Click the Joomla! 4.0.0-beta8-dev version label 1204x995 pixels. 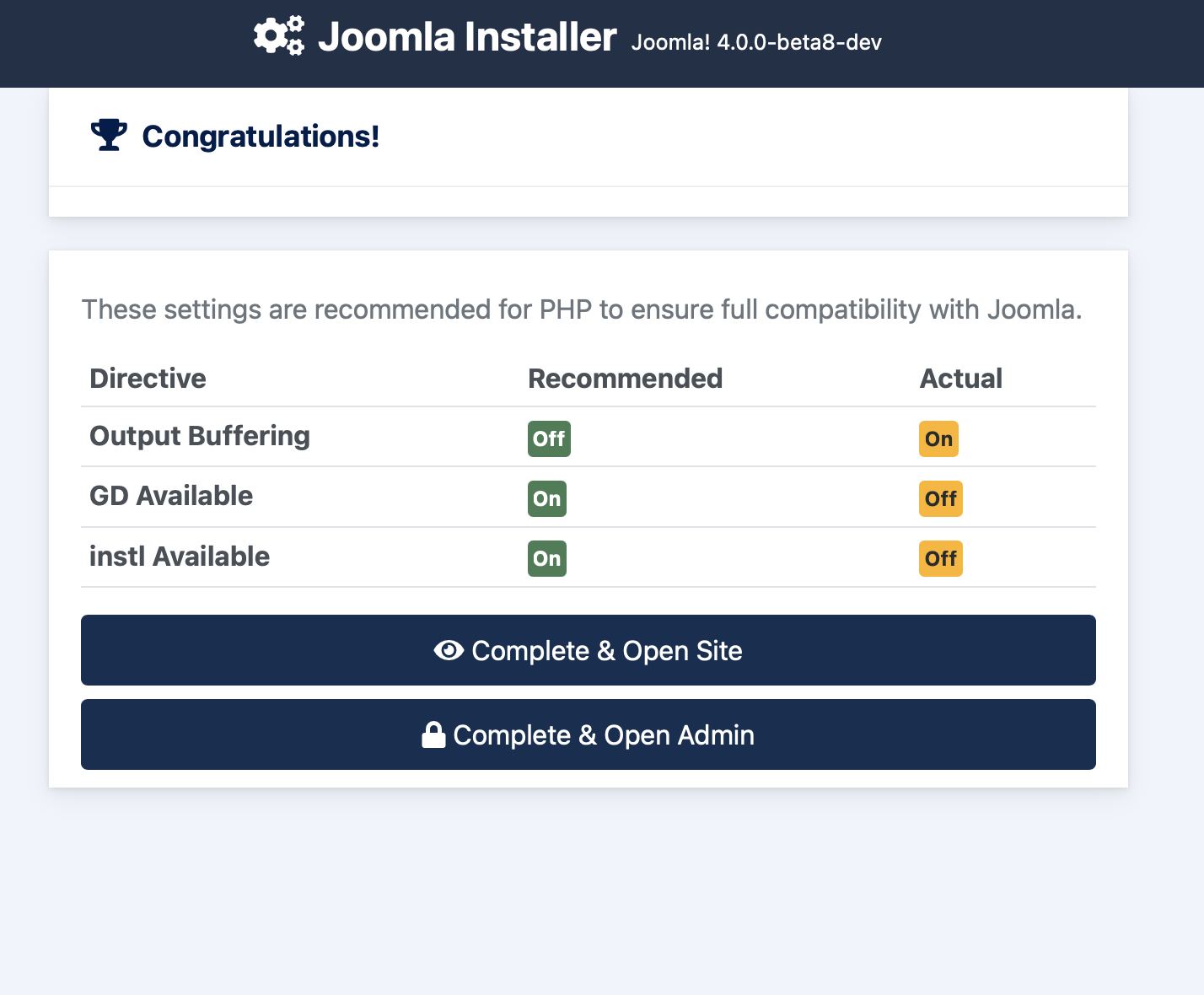756,42
